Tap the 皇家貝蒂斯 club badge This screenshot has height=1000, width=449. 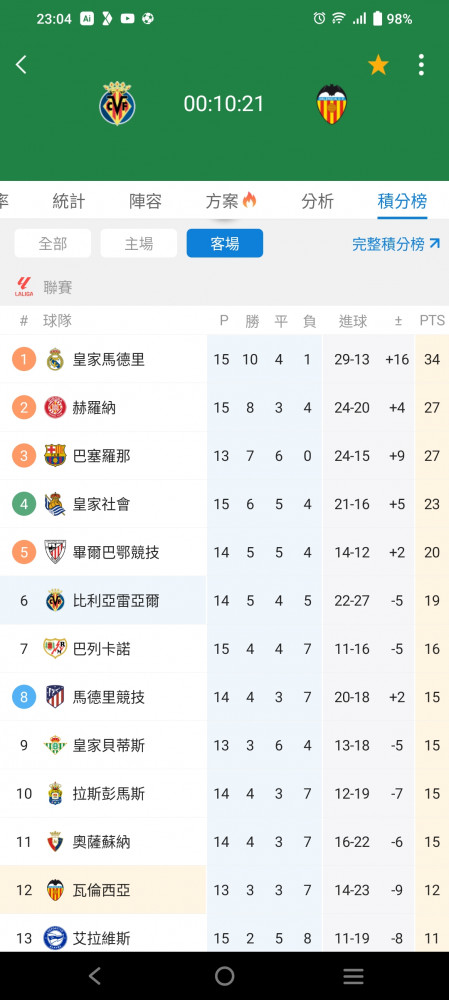coord(55,745)
